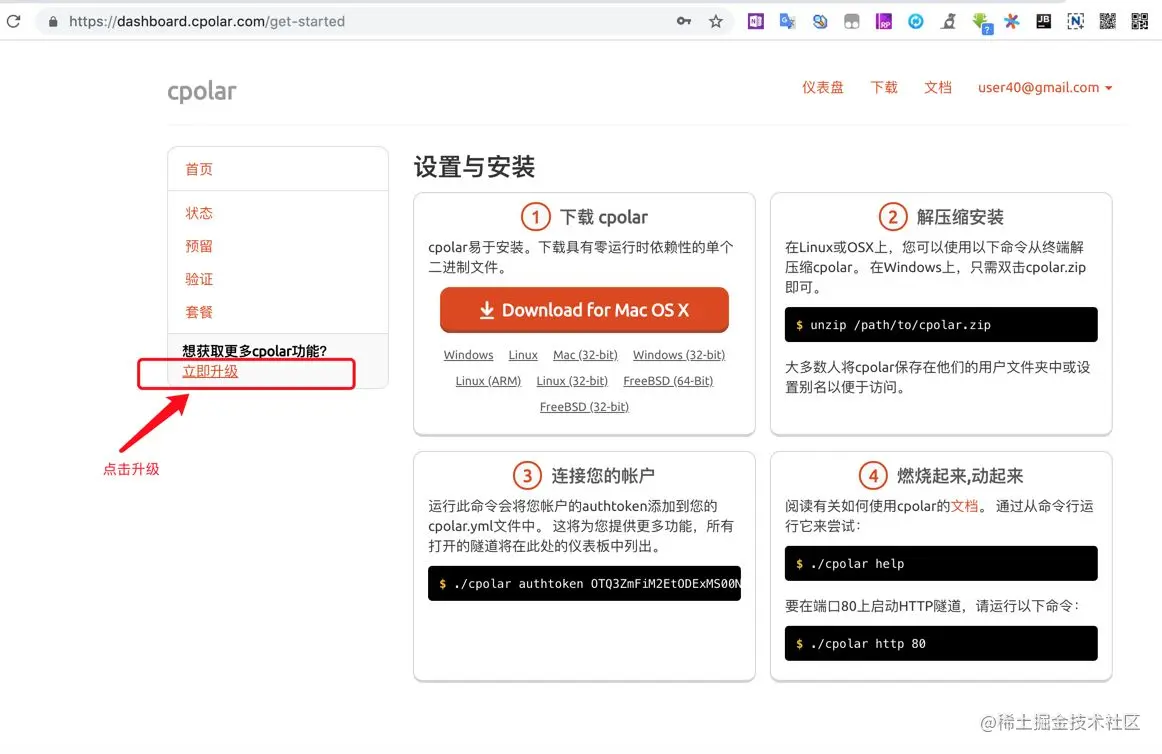Open 下载 in the top navigation
Image resolution: width=1162 pixels, height=754 pixels.
click(883, 87)
